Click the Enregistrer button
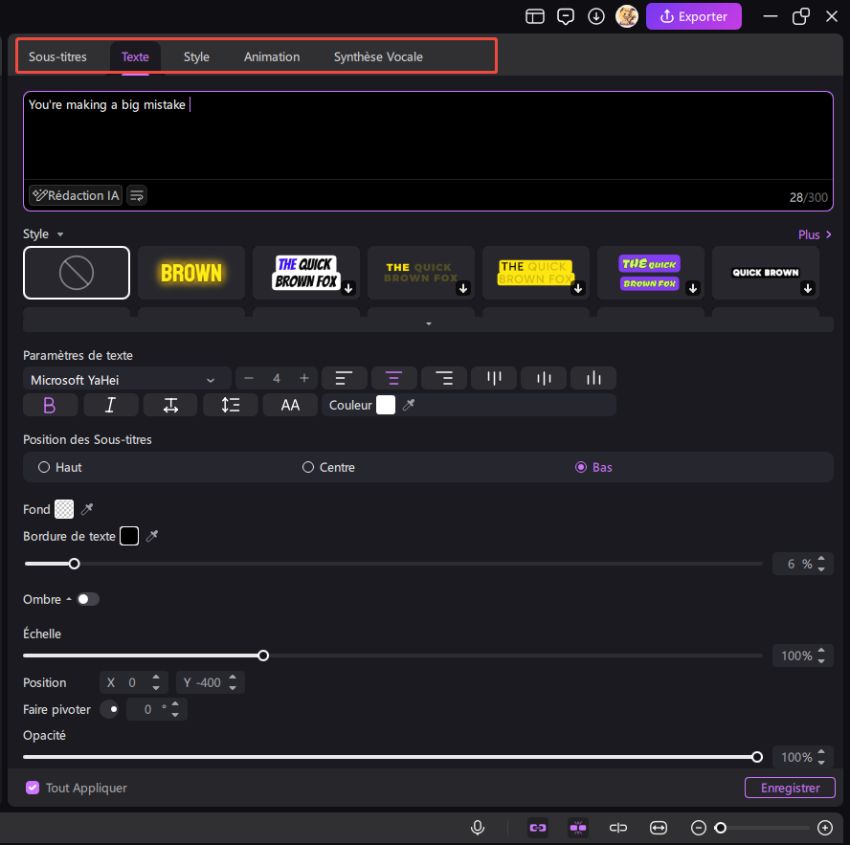This screenshot has height=845, width=850. click(789, 788)
